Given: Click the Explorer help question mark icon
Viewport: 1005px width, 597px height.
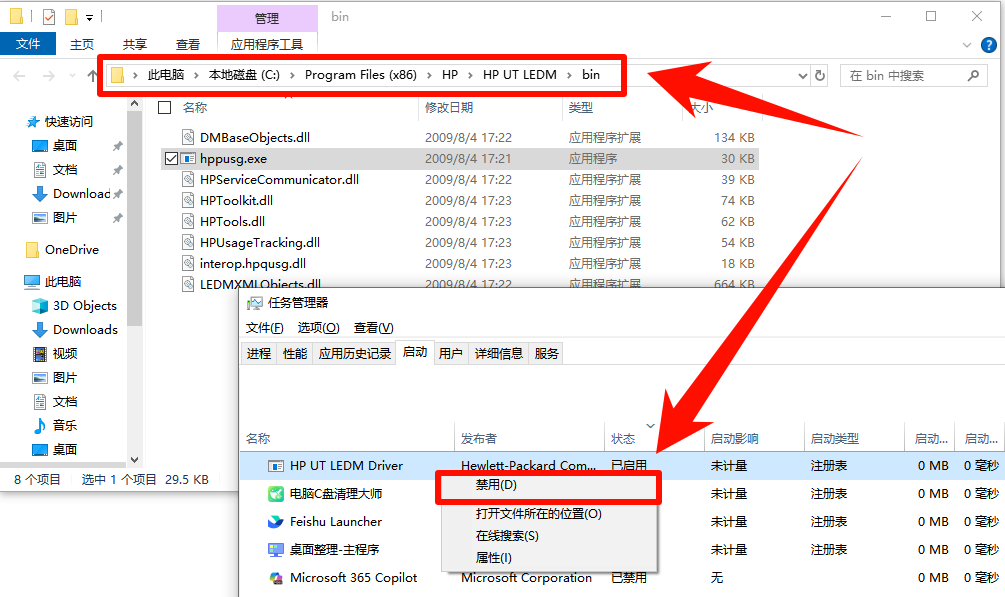Looking at the screenshot, I should (x=989, y=45).
